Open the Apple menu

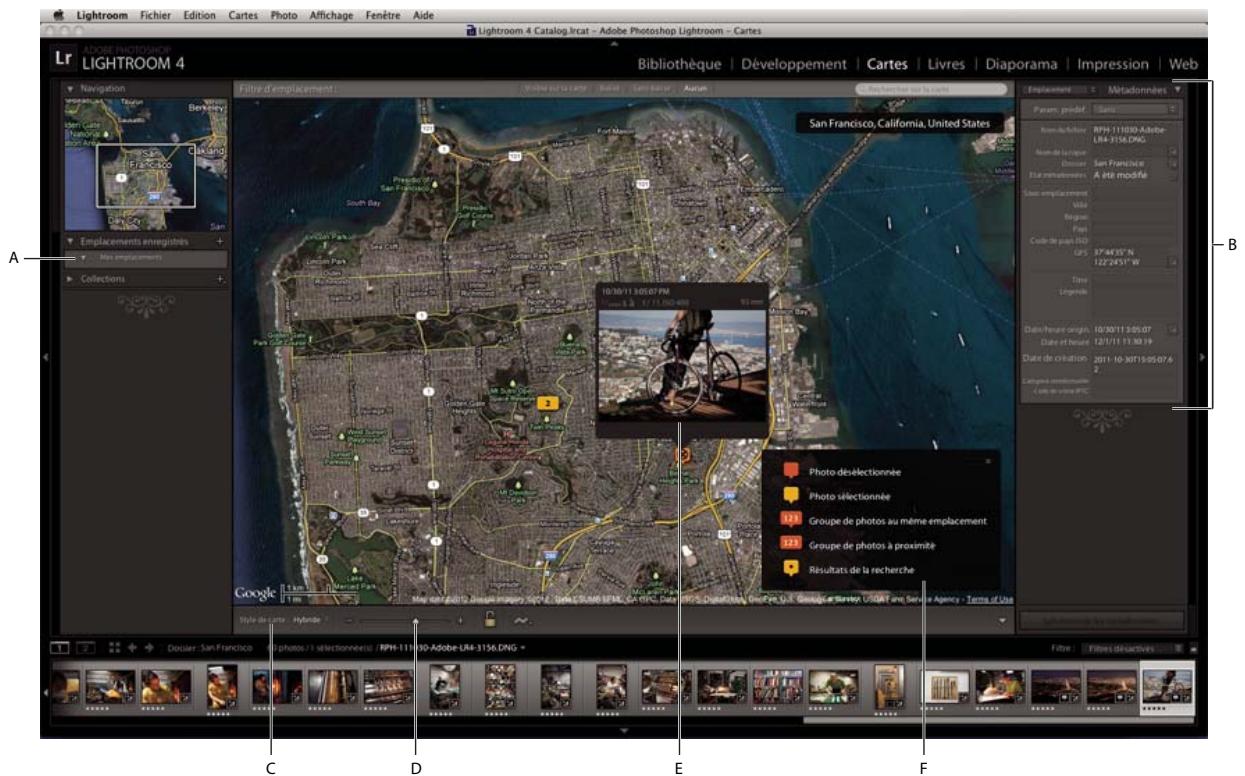click(59, 16)
